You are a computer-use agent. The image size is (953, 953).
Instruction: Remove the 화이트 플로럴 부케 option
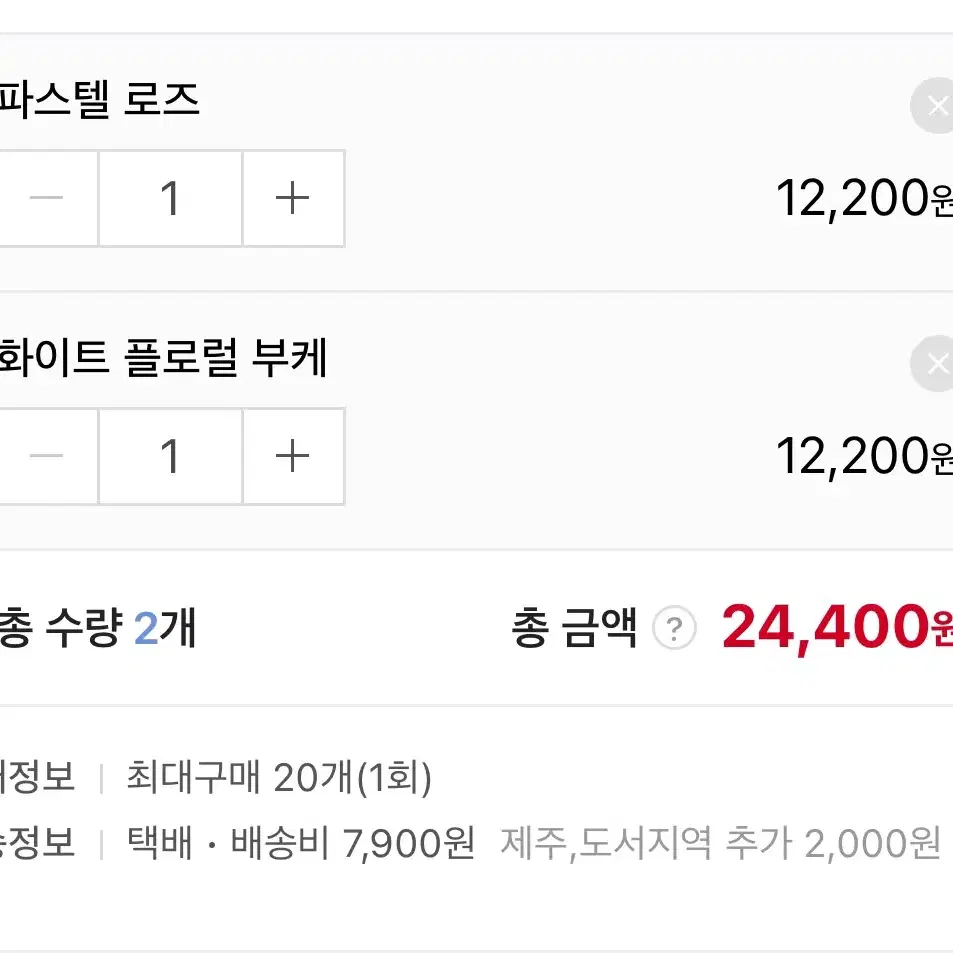[x=933, y=363]
